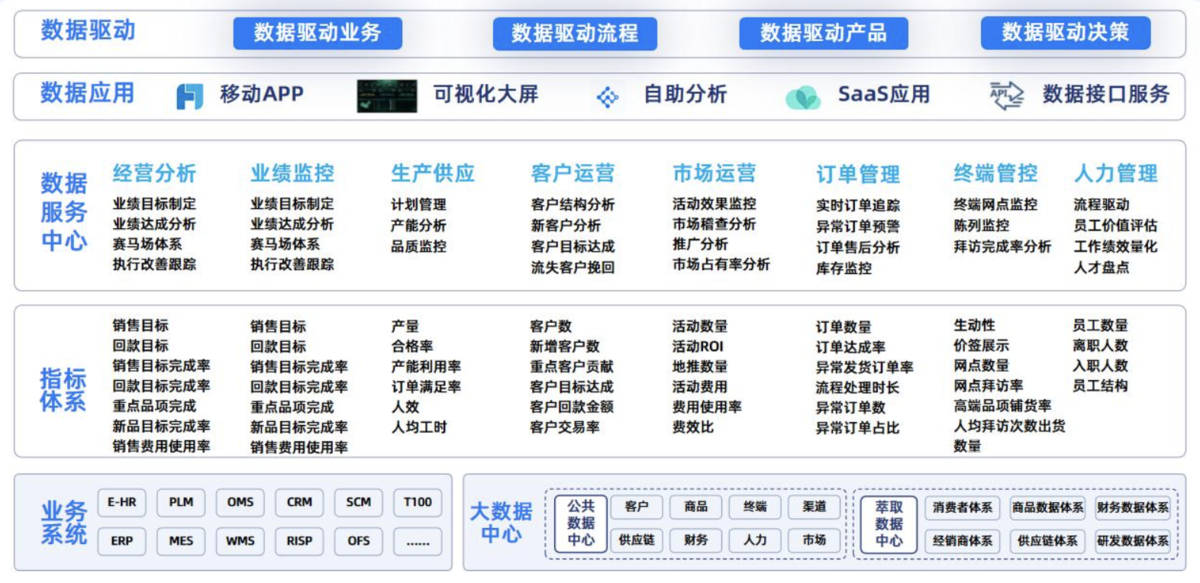This screenshot has width=1200, height=583.
Task: Click the '......' more systems box
Action: pos(418,541)
